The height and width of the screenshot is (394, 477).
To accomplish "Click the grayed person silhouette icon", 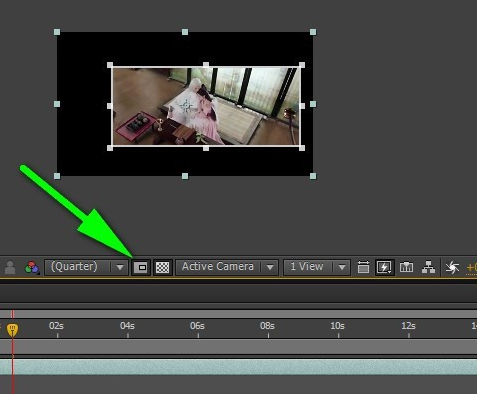I will pyautogui.click(x=10, y=268).
